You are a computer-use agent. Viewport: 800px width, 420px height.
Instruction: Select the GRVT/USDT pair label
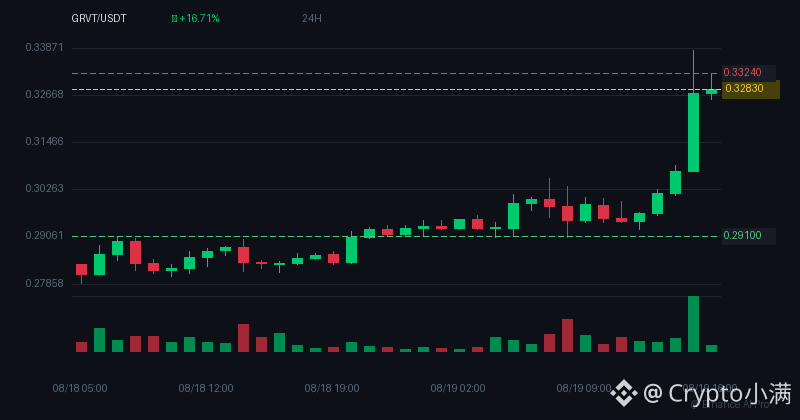click(99, 18)
